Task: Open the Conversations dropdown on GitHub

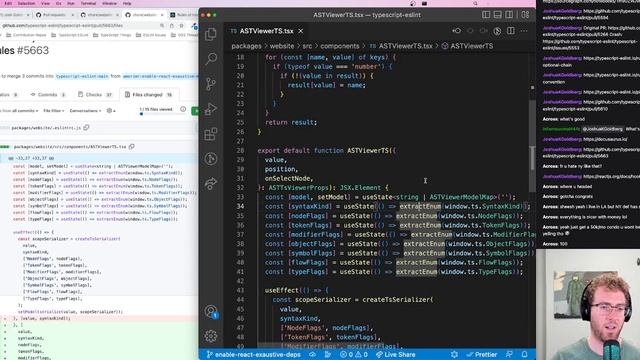Action: click(85, 111)
